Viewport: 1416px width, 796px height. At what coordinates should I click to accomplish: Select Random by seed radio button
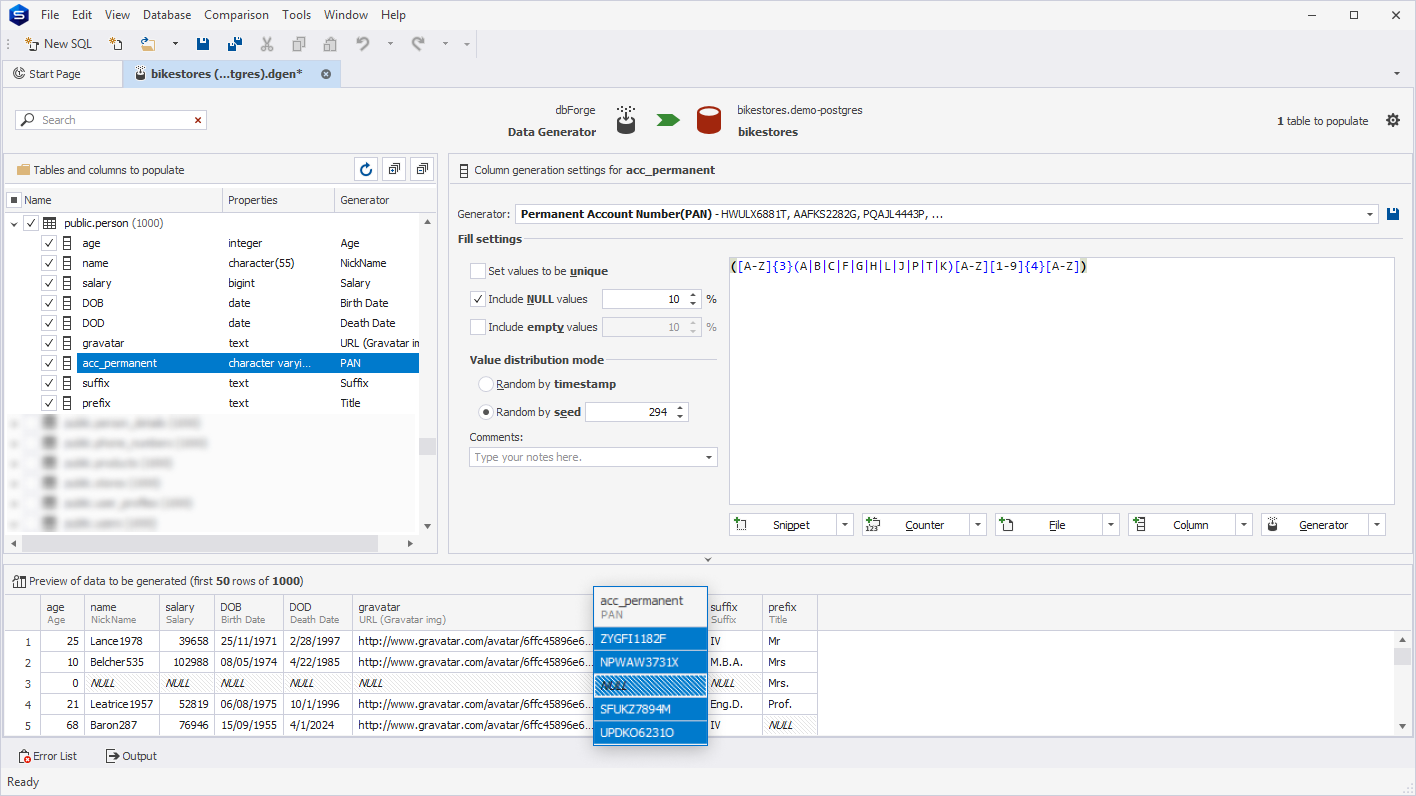pos(486,412)
